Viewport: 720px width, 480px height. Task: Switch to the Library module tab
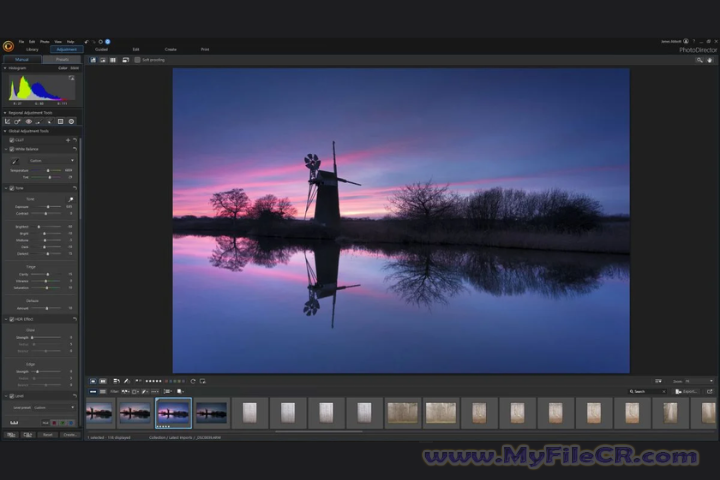coord(32,49)
